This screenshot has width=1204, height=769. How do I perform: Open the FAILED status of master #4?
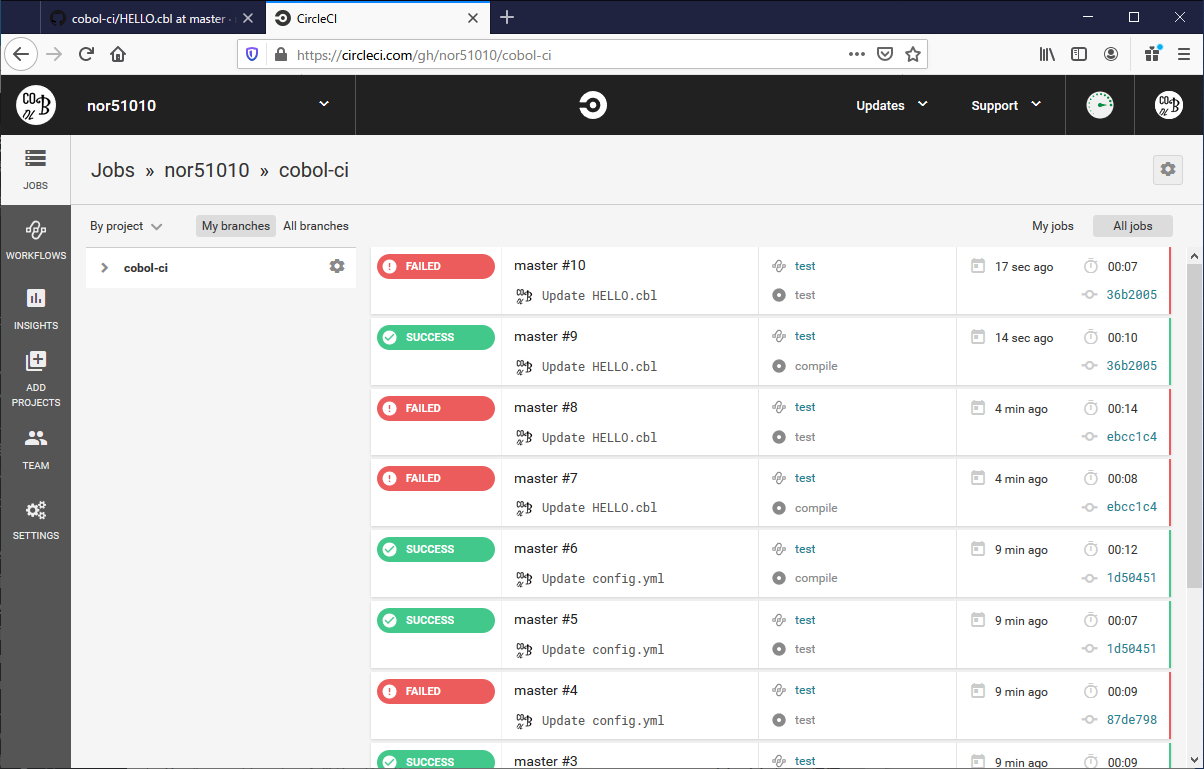point(436,691)
